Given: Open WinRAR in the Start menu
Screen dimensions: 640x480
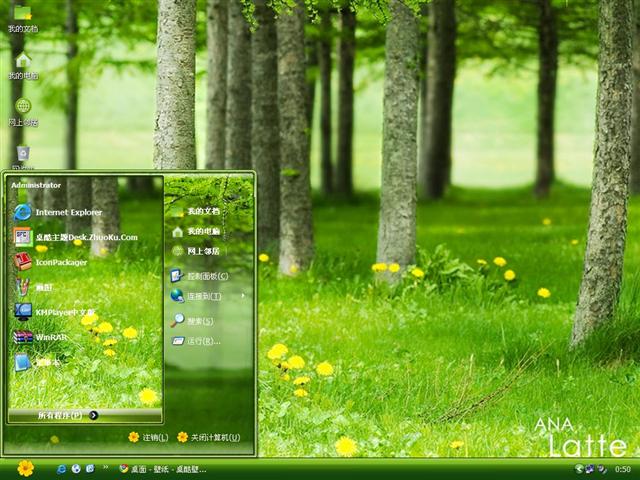Looking at the screenshot, I should coord(50,337).
